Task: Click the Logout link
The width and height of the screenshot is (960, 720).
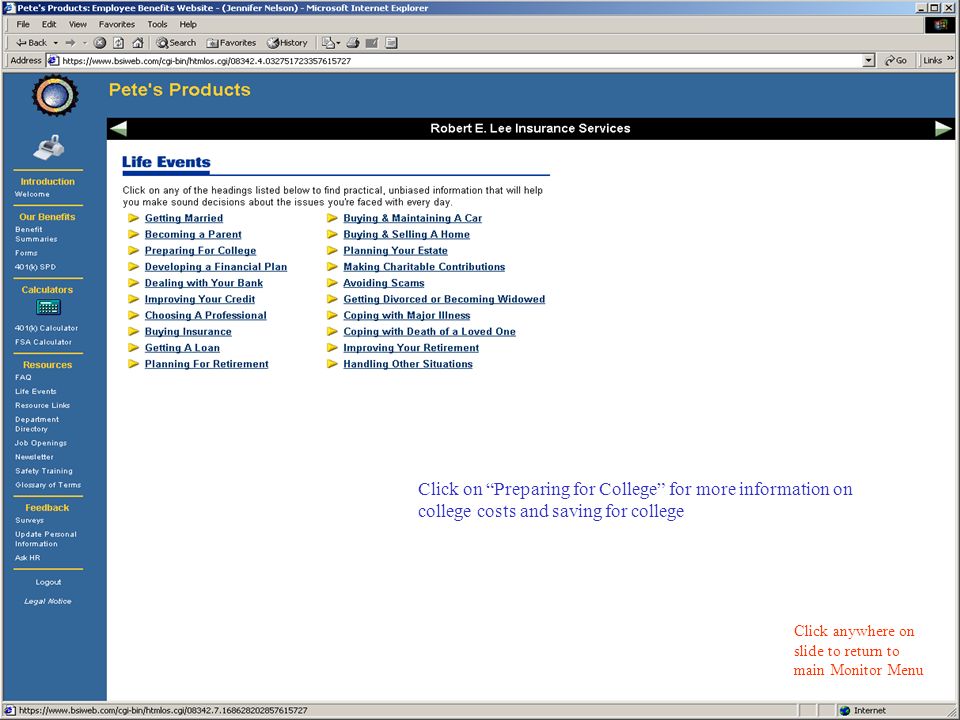Action: point(48,582)
